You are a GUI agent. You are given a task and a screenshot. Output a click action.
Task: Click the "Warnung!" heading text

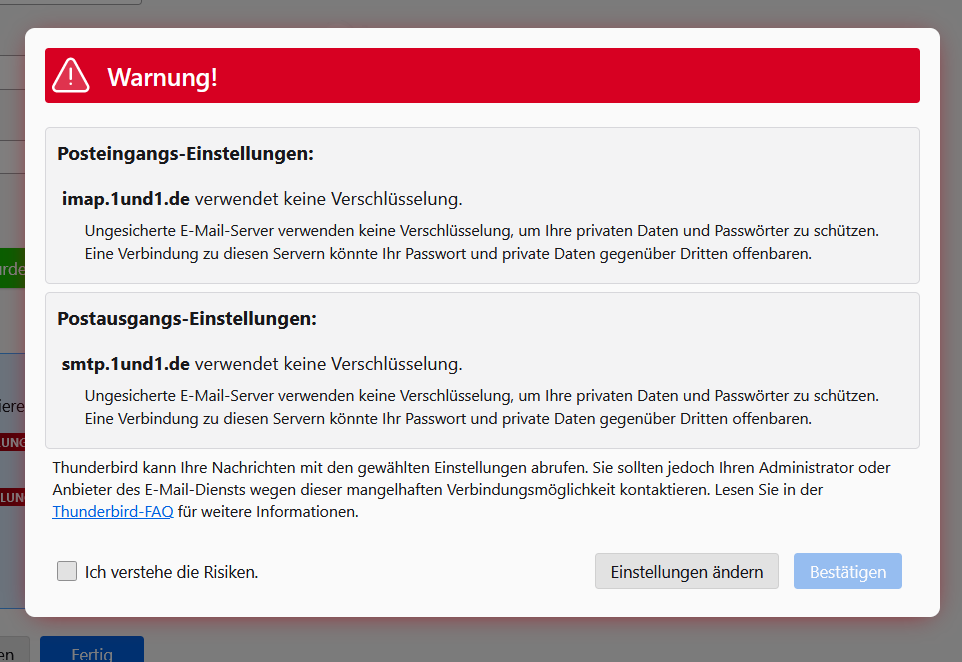point(162,77)
